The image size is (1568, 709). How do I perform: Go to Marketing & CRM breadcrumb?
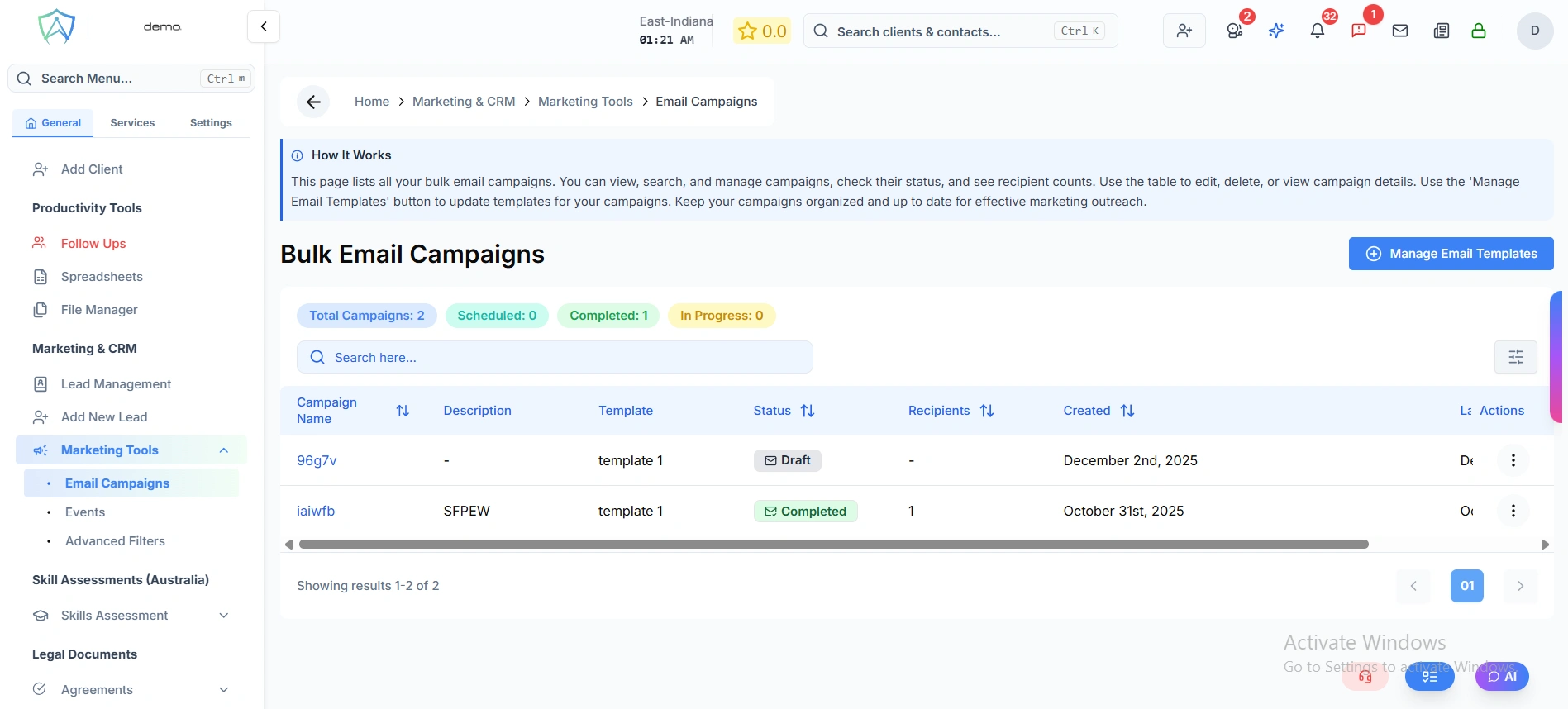click(x=464, y=102)
